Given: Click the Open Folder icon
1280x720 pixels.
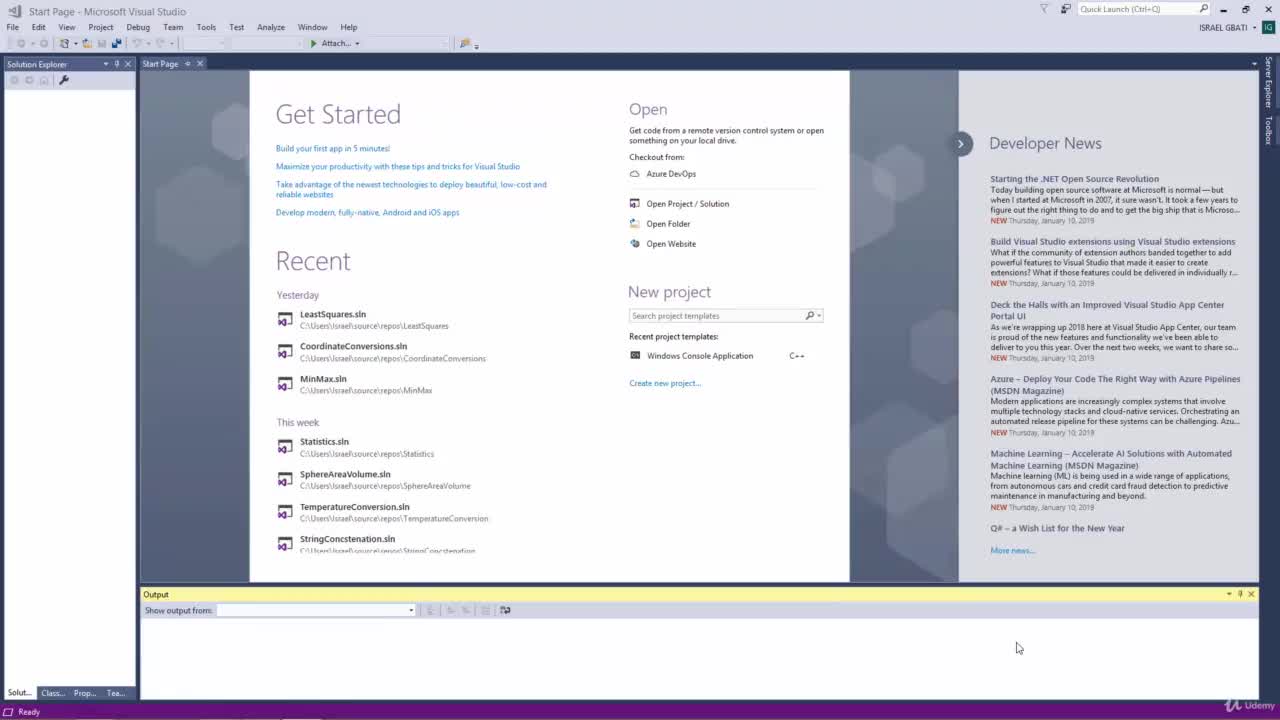Looking at the screenshot, I should [x=634, y=224].
